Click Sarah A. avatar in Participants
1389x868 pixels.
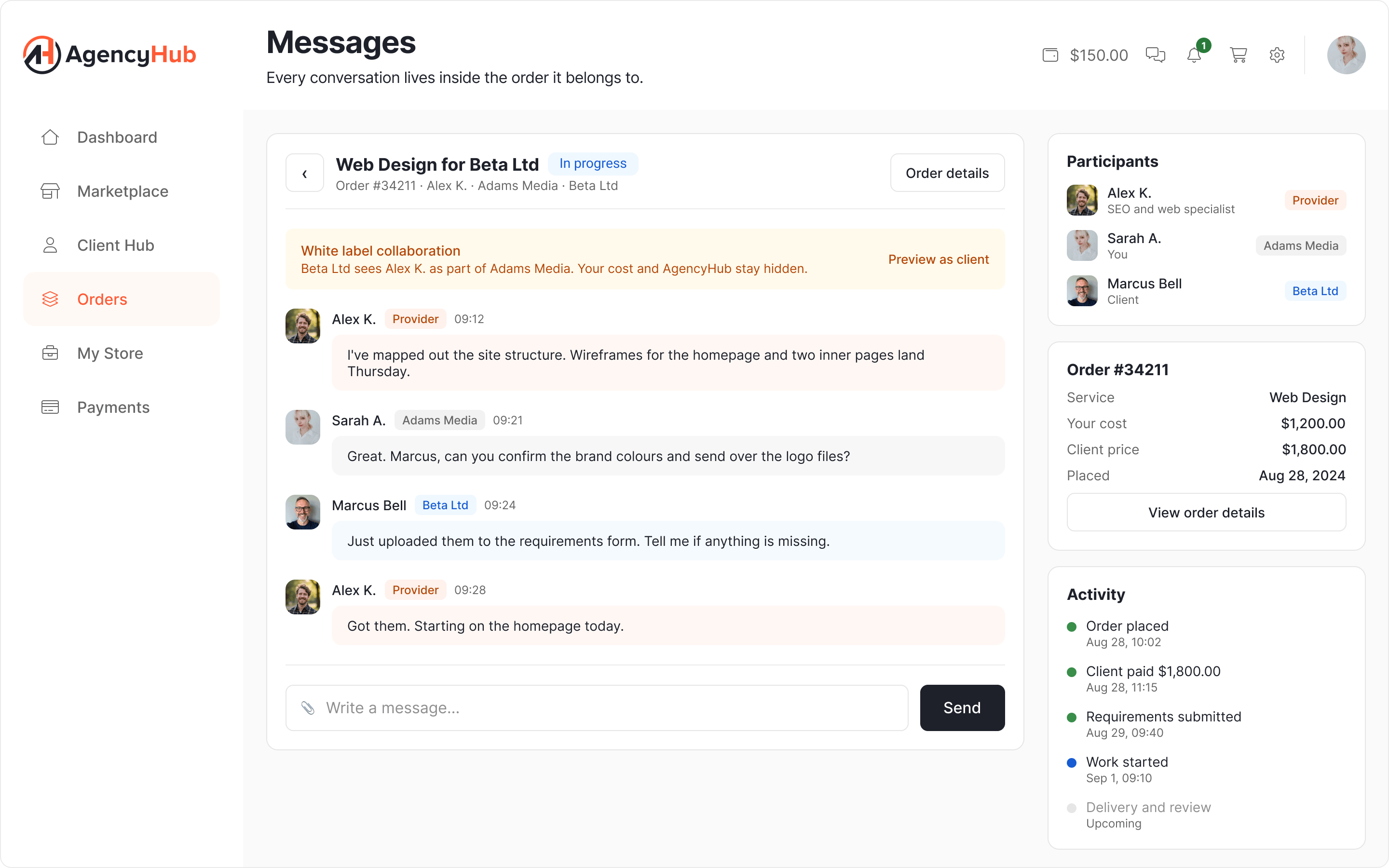coord(1082,246)
